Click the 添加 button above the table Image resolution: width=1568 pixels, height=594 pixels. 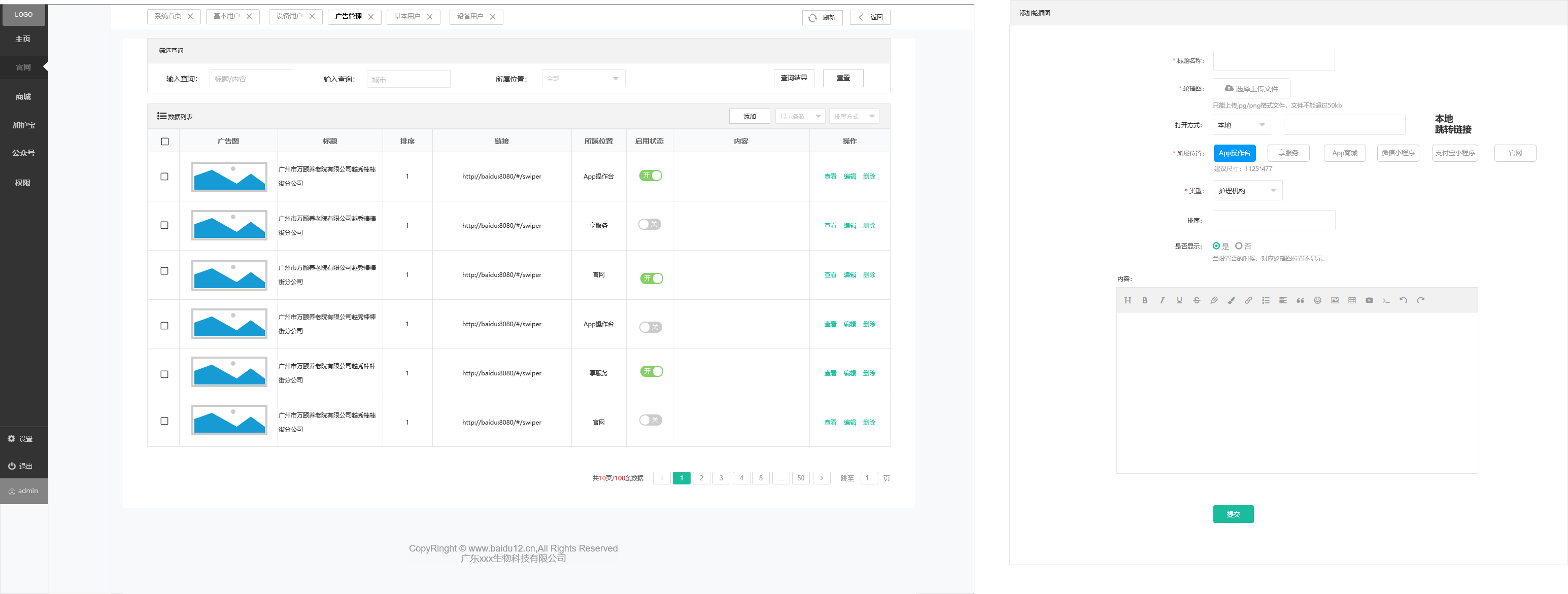749,116
